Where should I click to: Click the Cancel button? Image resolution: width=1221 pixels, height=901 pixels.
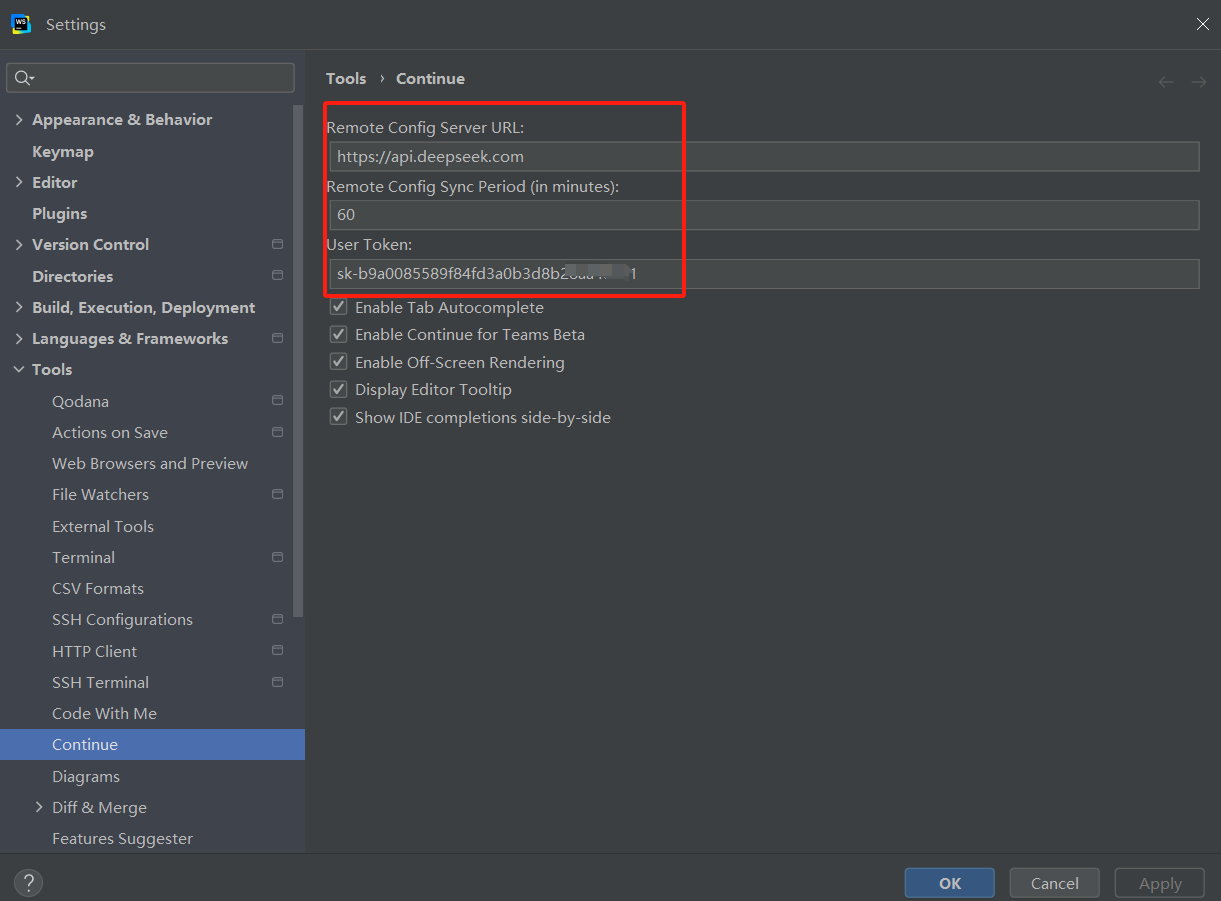coord(1055,883)
